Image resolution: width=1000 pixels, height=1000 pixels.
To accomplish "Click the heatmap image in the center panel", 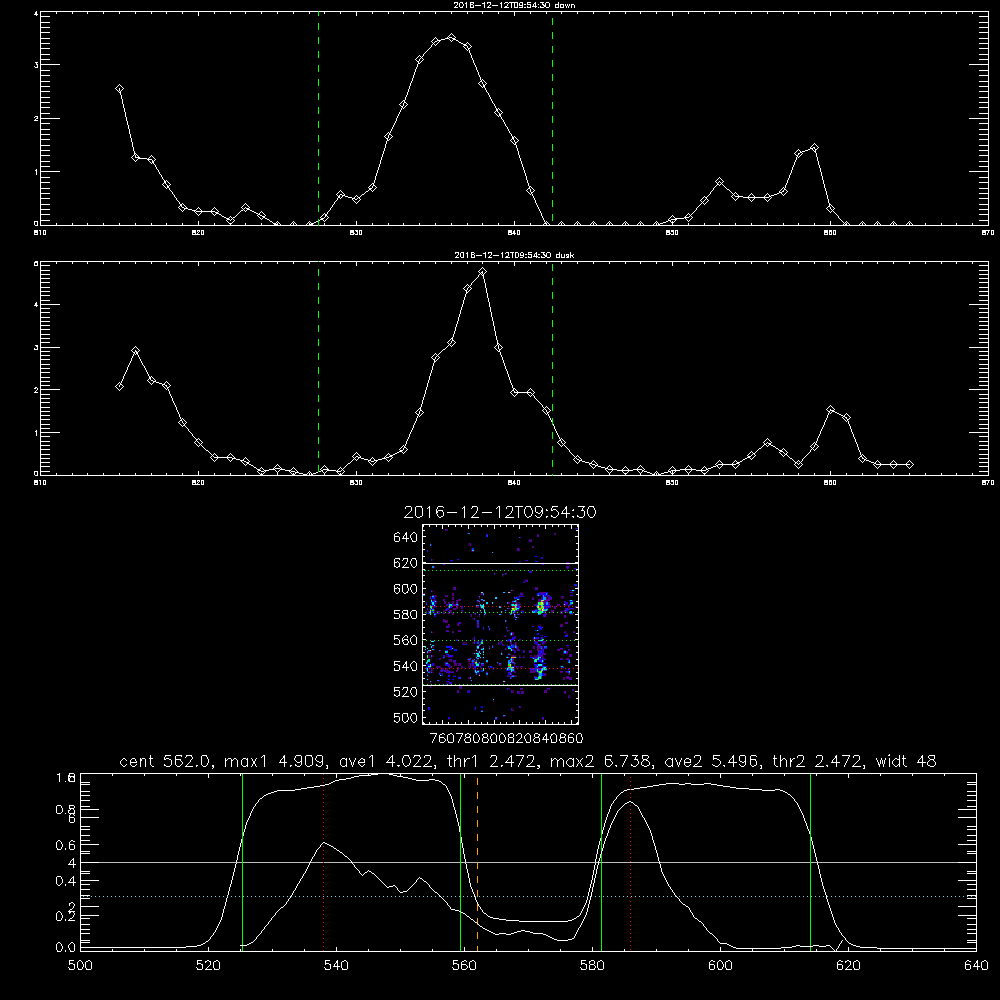I will pos(500,624).
